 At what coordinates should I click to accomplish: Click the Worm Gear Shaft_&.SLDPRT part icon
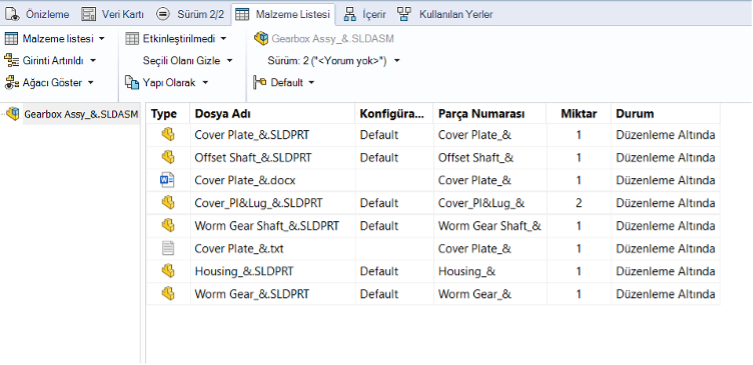pos(168,226)
